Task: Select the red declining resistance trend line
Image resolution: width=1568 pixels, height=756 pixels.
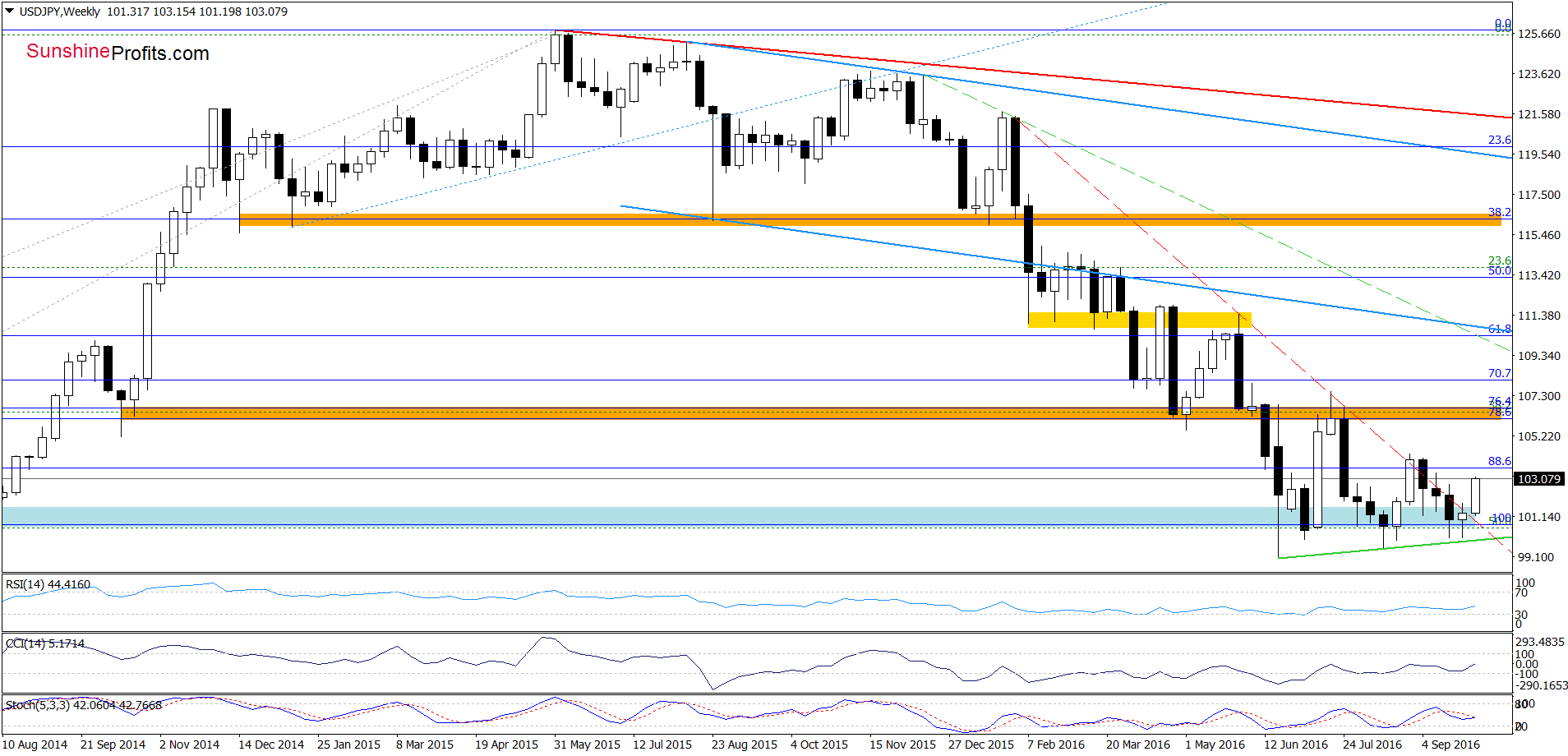Action: coord(1034,74)
